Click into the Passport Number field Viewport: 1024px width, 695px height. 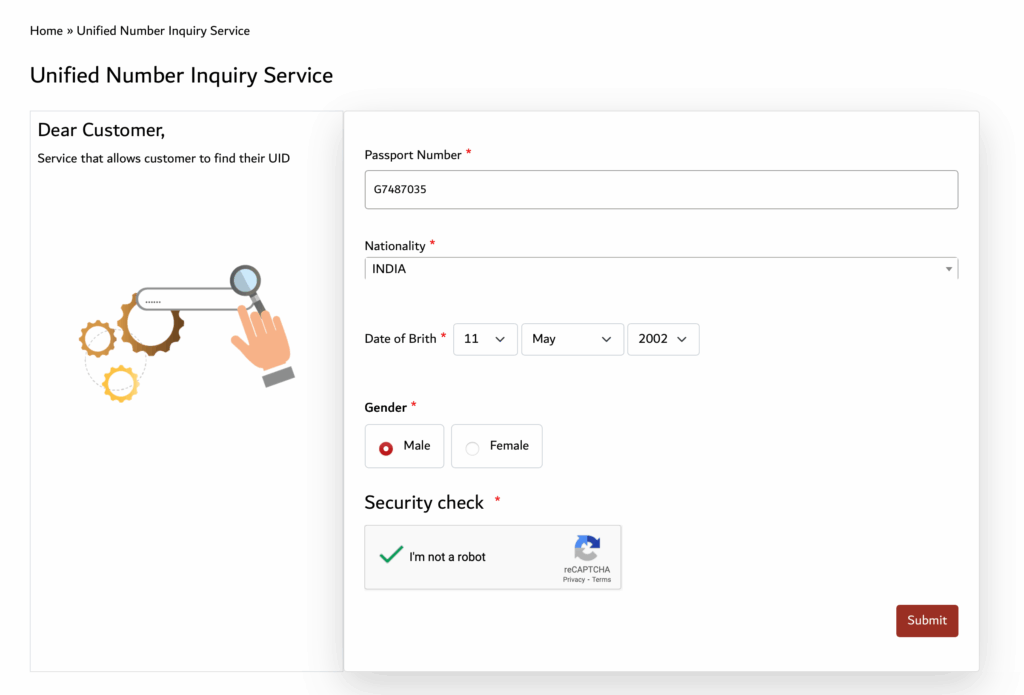(x=660, y=189)
